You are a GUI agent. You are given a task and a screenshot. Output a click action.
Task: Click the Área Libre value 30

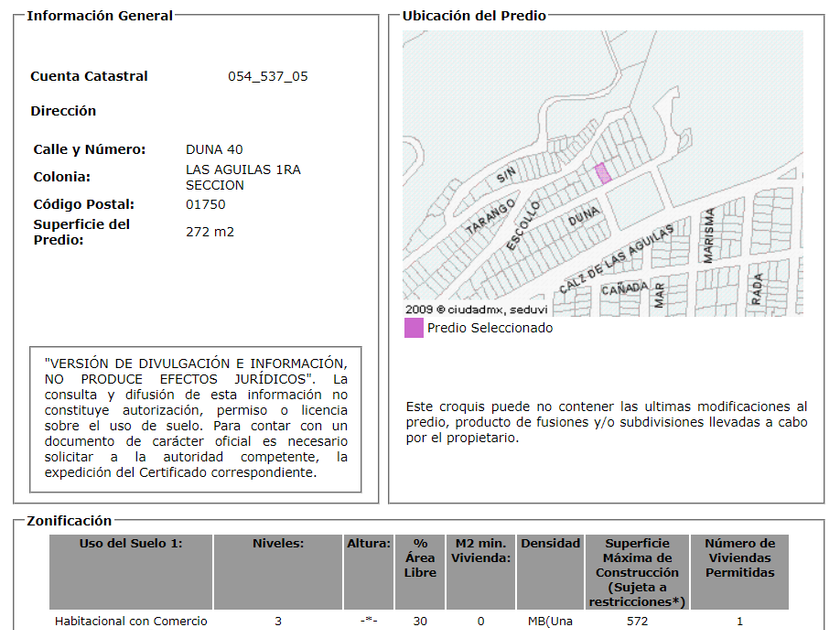(420, 621)
